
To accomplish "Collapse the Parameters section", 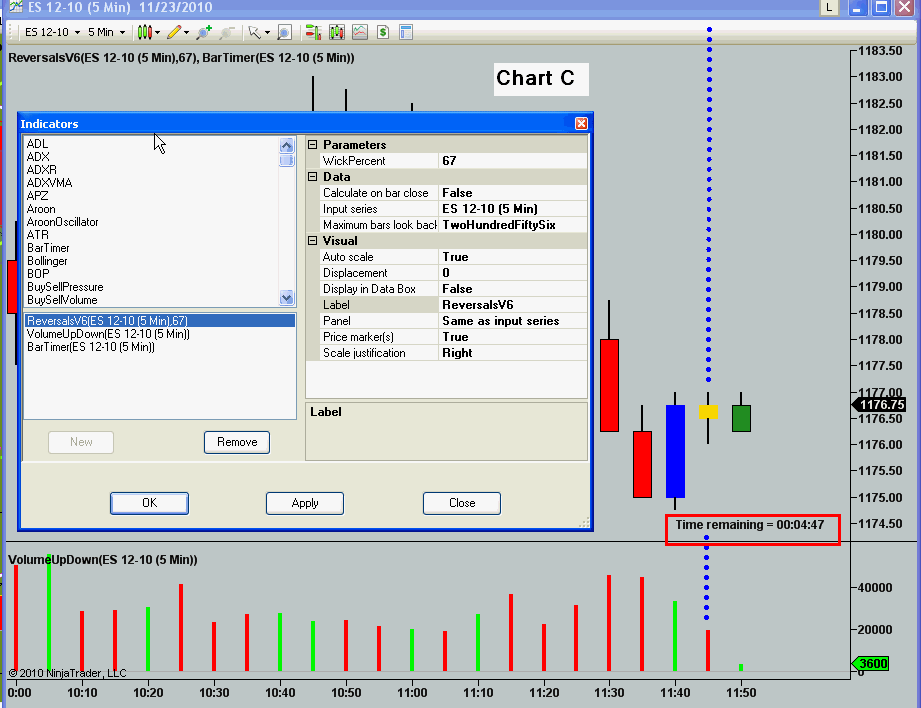I will click(312, 145).
